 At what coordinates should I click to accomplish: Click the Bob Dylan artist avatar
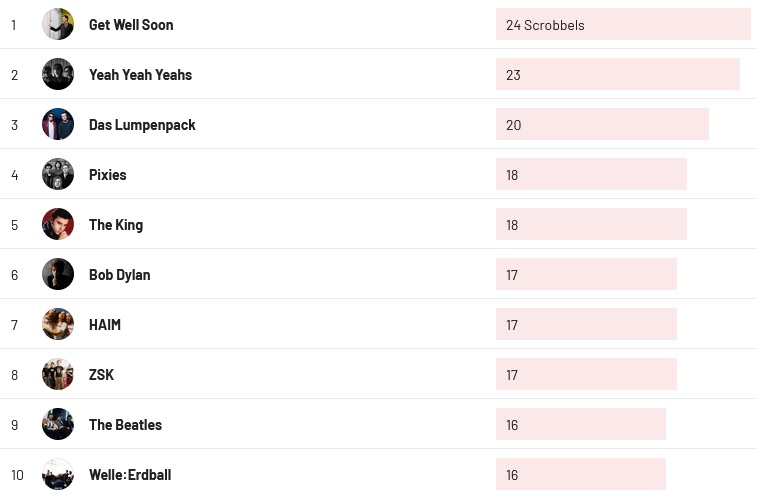[58, 274]
